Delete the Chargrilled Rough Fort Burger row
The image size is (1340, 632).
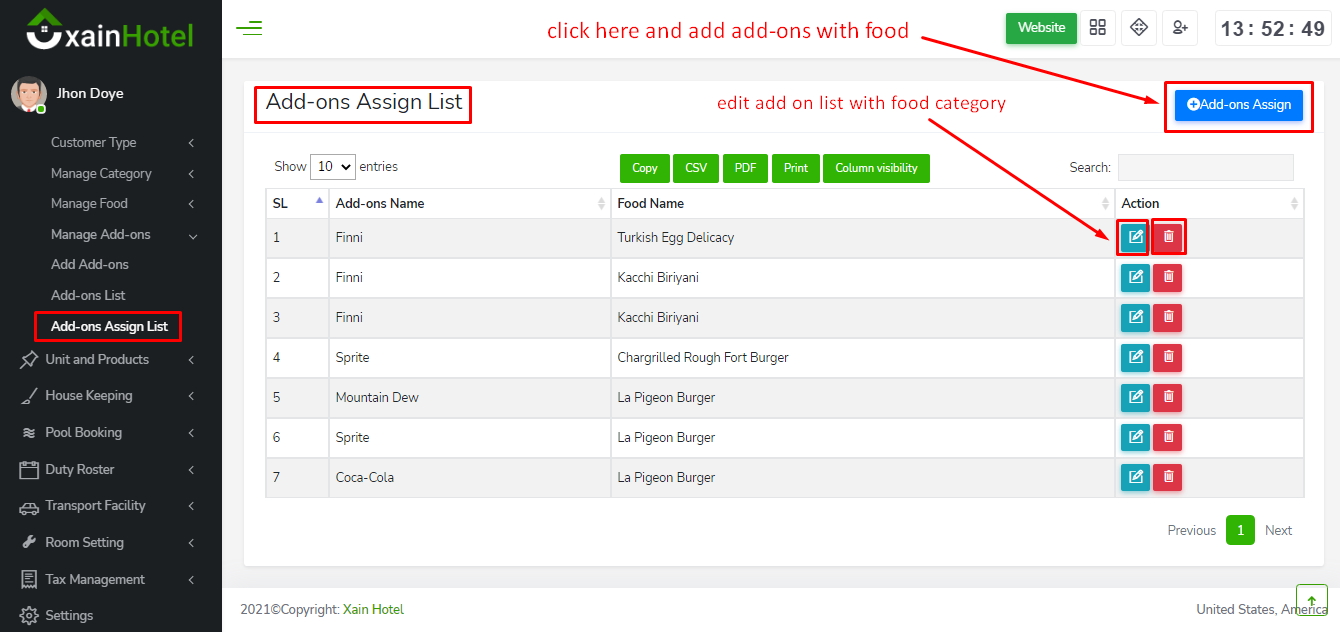(1168, 358)
